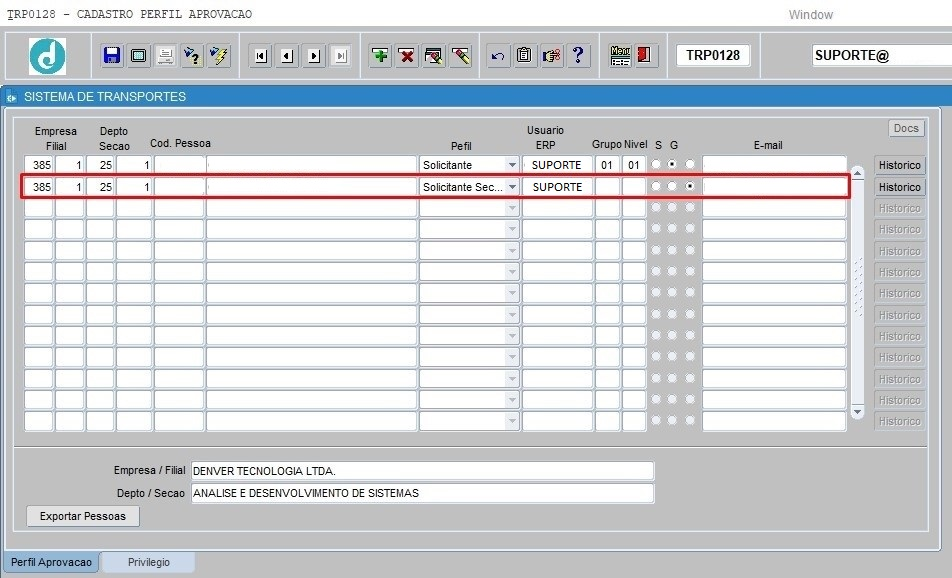This screenshot has height=578, width=952.
Task: Click Cod. Pessoa field in Solicitante row
Action: (x=179, y=165)
